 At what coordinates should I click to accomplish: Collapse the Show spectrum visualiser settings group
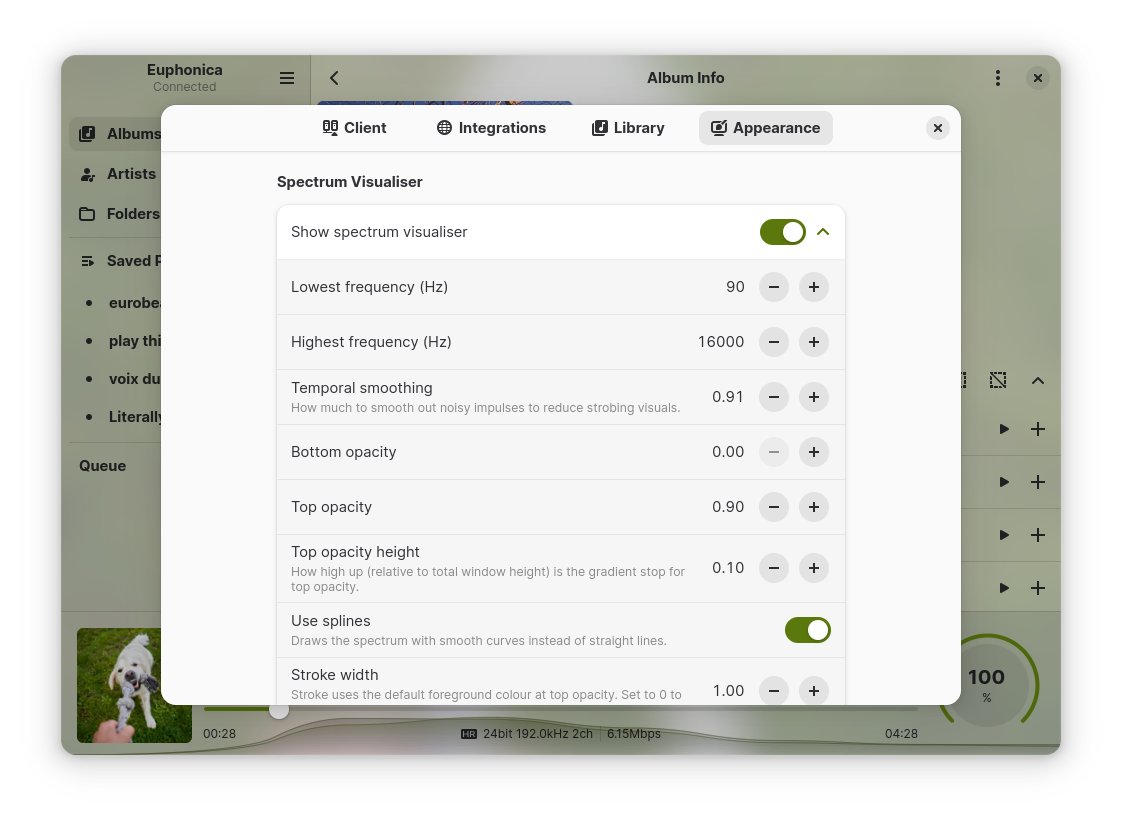(x=823, y=231)
